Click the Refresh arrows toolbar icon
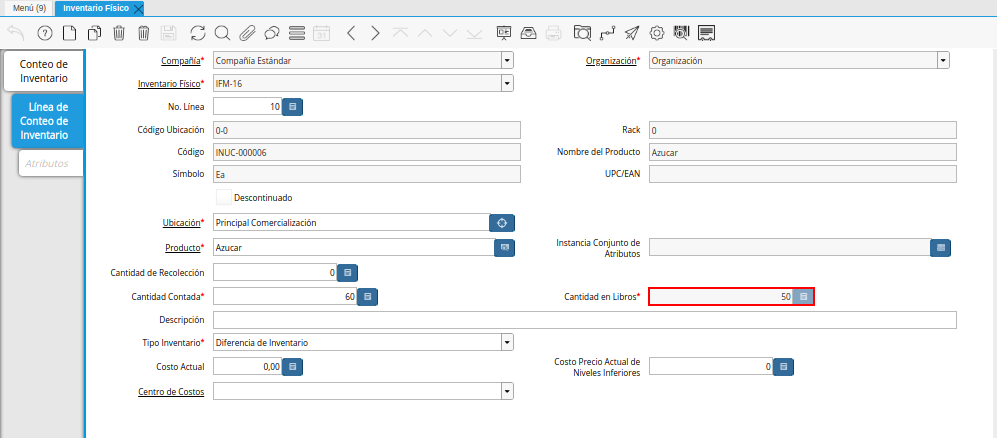 [x=197, y=33]
